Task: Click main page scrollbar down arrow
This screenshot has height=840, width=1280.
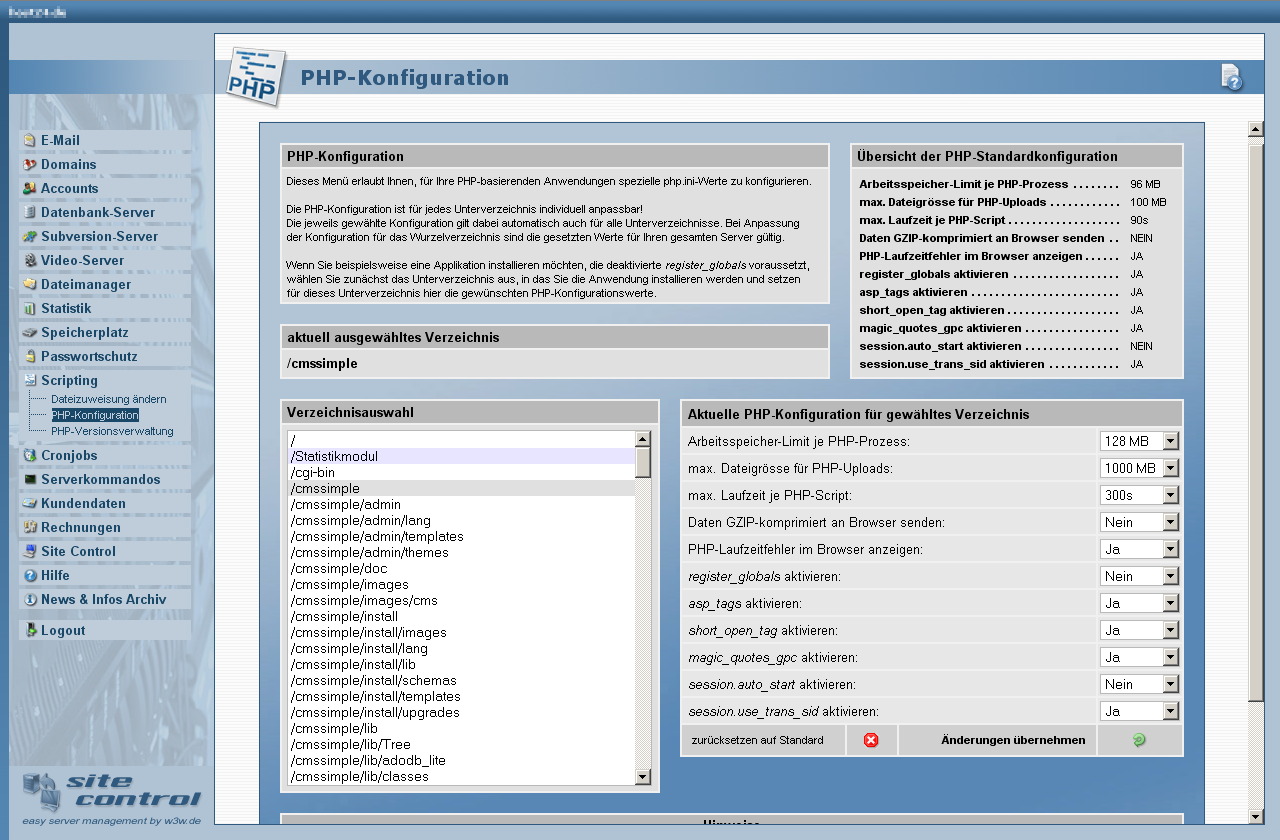Action: pos(1256,816)
